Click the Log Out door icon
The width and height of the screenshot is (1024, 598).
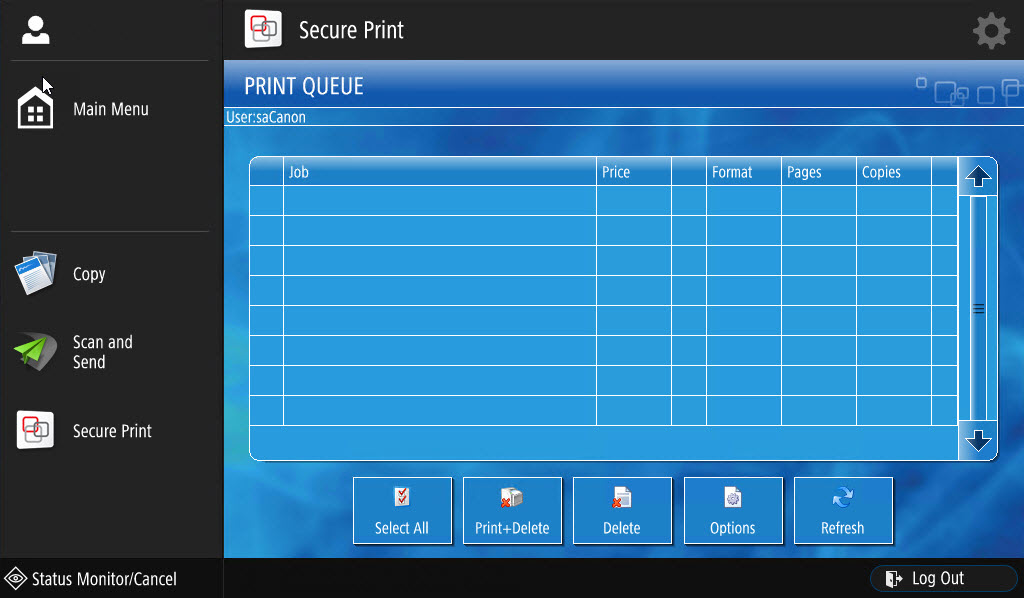point(893,578)
